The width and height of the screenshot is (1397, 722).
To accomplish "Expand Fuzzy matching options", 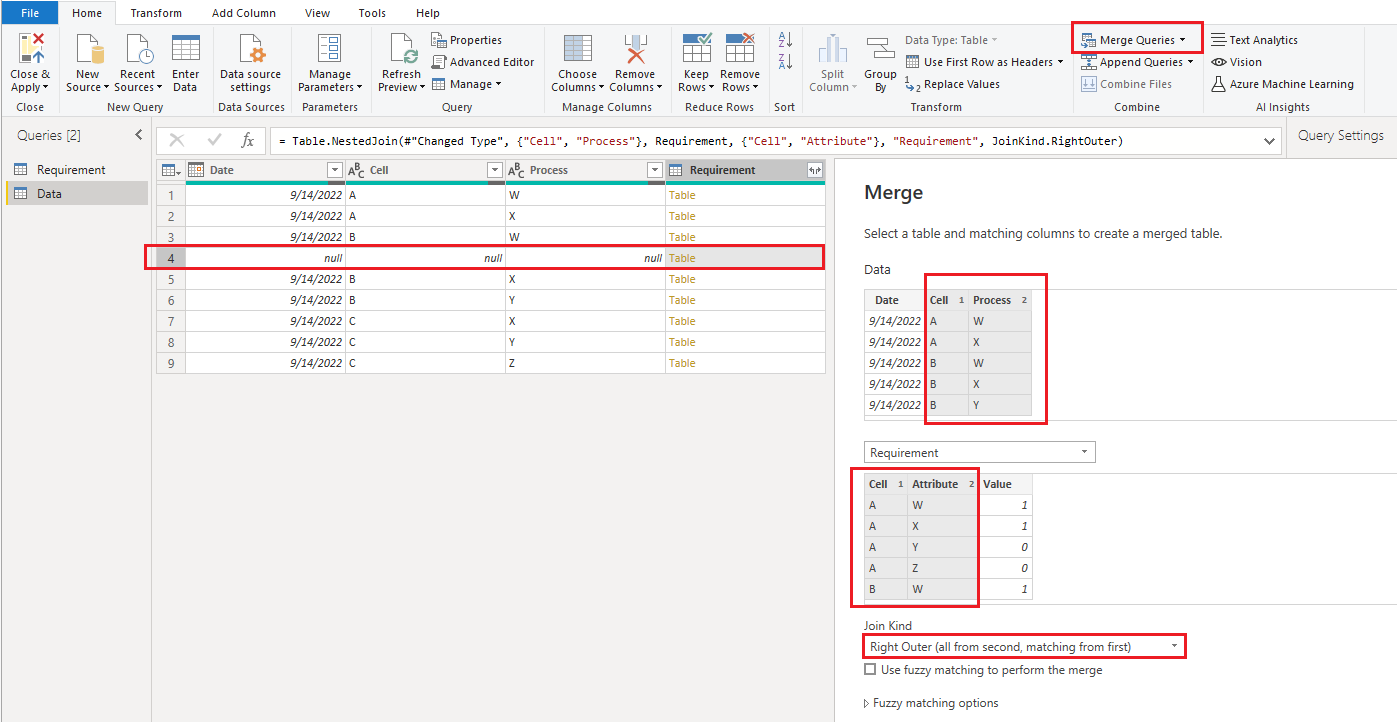I will pyautogui.click(x=931, y=703).
